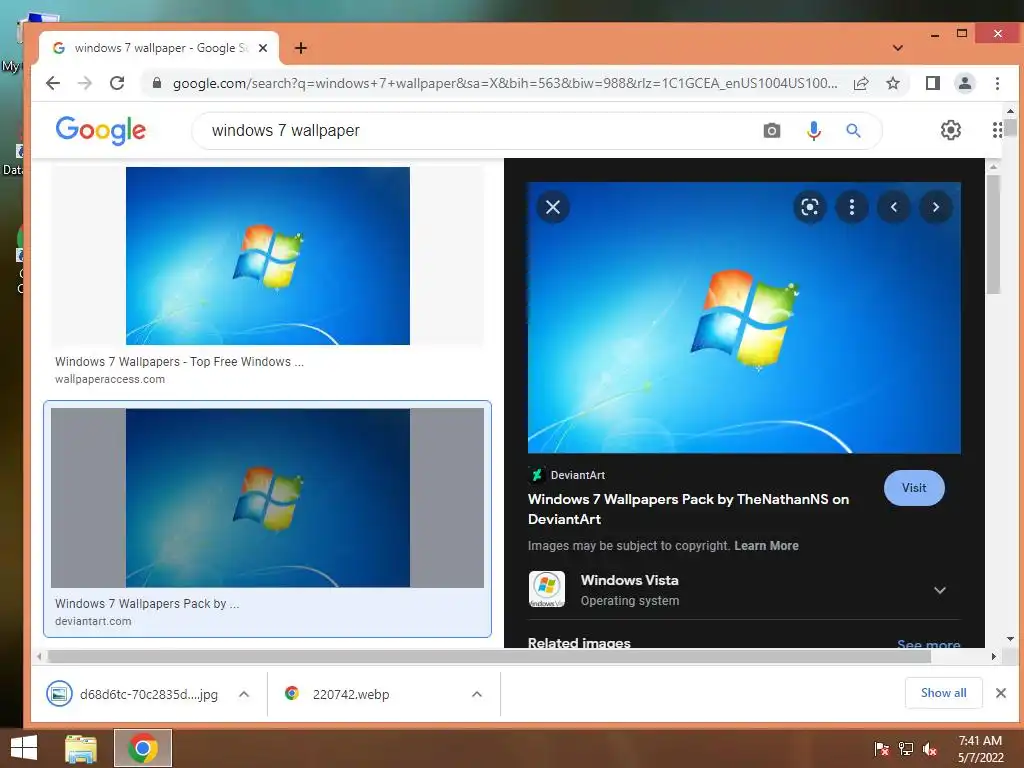
Task: Click See more related images
Action: pyautogui.click(x=929, y=644)
